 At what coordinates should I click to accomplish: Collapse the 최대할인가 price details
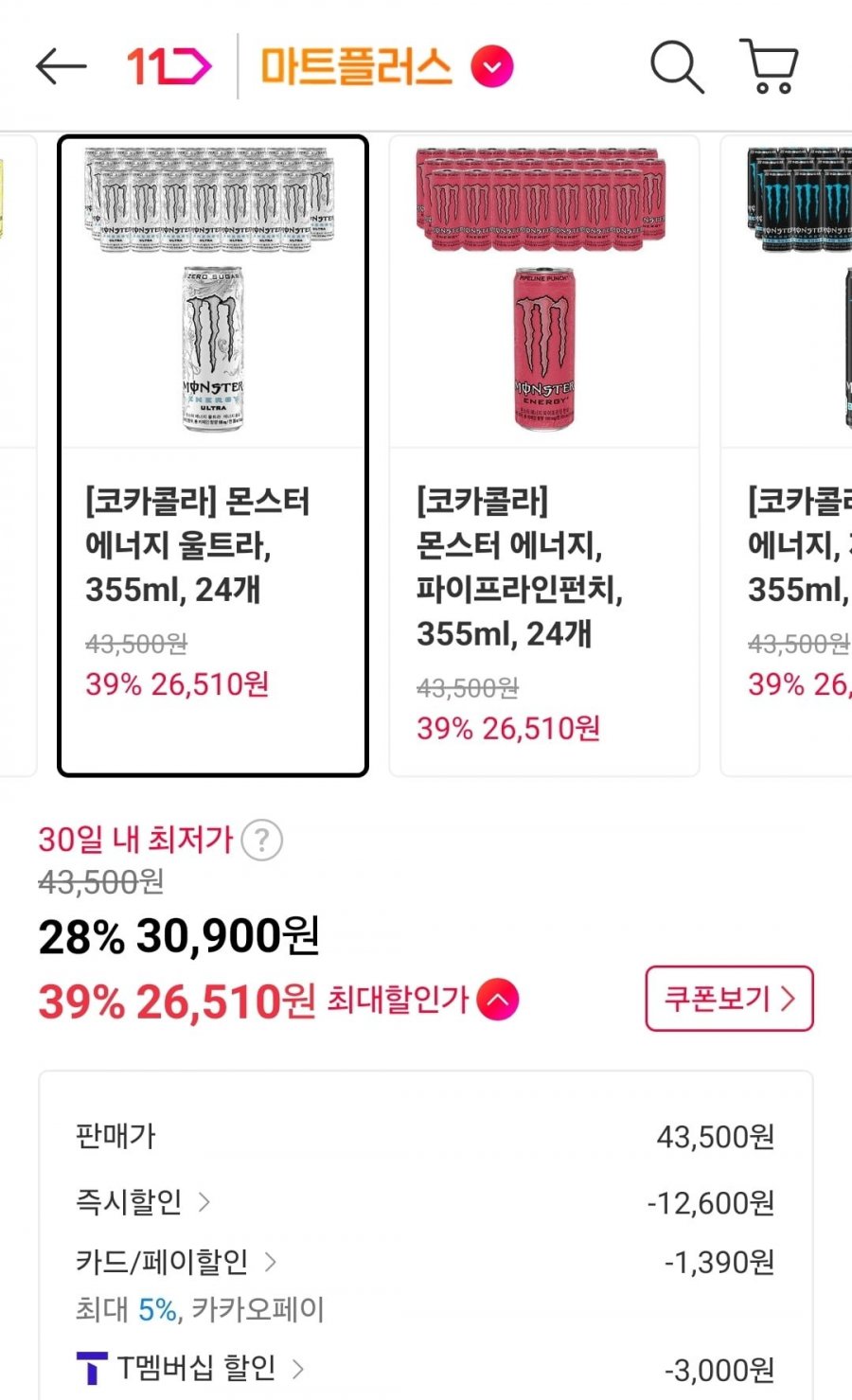498,1001
